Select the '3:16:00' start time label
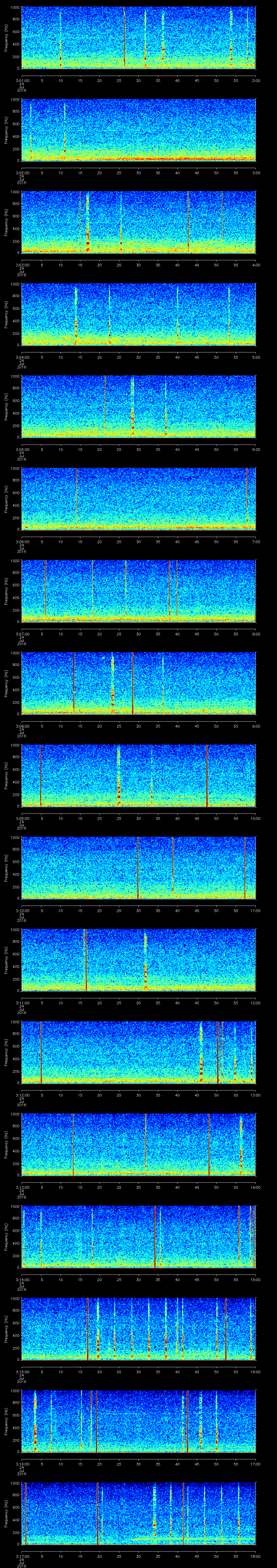277x1568 pixels. tap(22, 1464)
